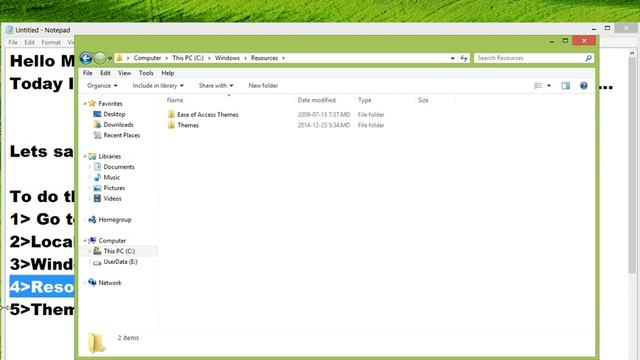Open the Format menu in Notepad
The width and height of the screenshot is (640, 360).
point(51,42)
